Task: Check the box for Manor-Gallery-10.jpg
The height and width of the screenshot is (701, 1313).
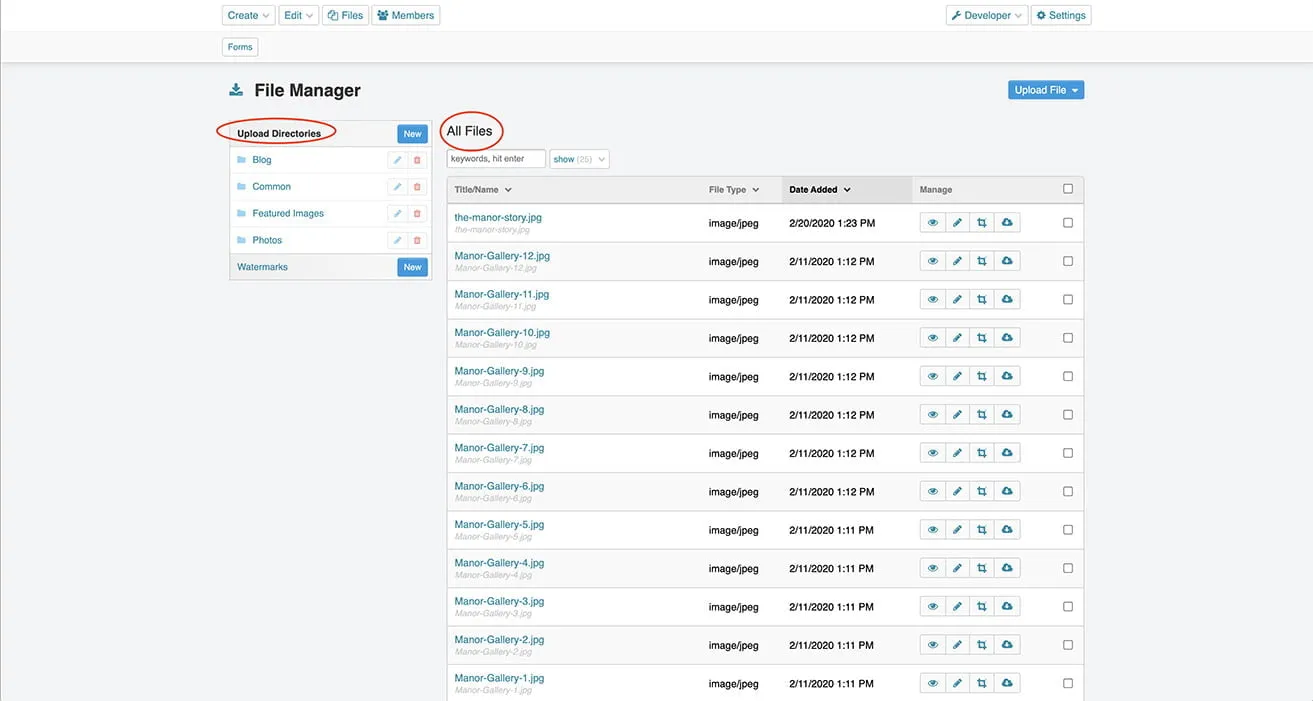Action: [x=1068, y=338]
